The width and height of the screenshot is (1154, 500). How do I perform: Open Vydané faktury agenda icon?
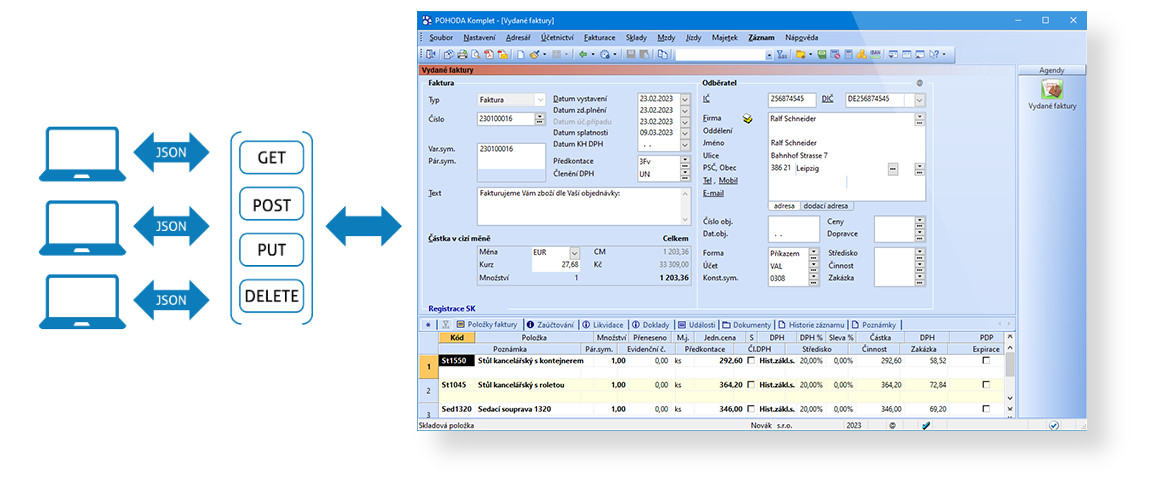(x=1052, y=90)
